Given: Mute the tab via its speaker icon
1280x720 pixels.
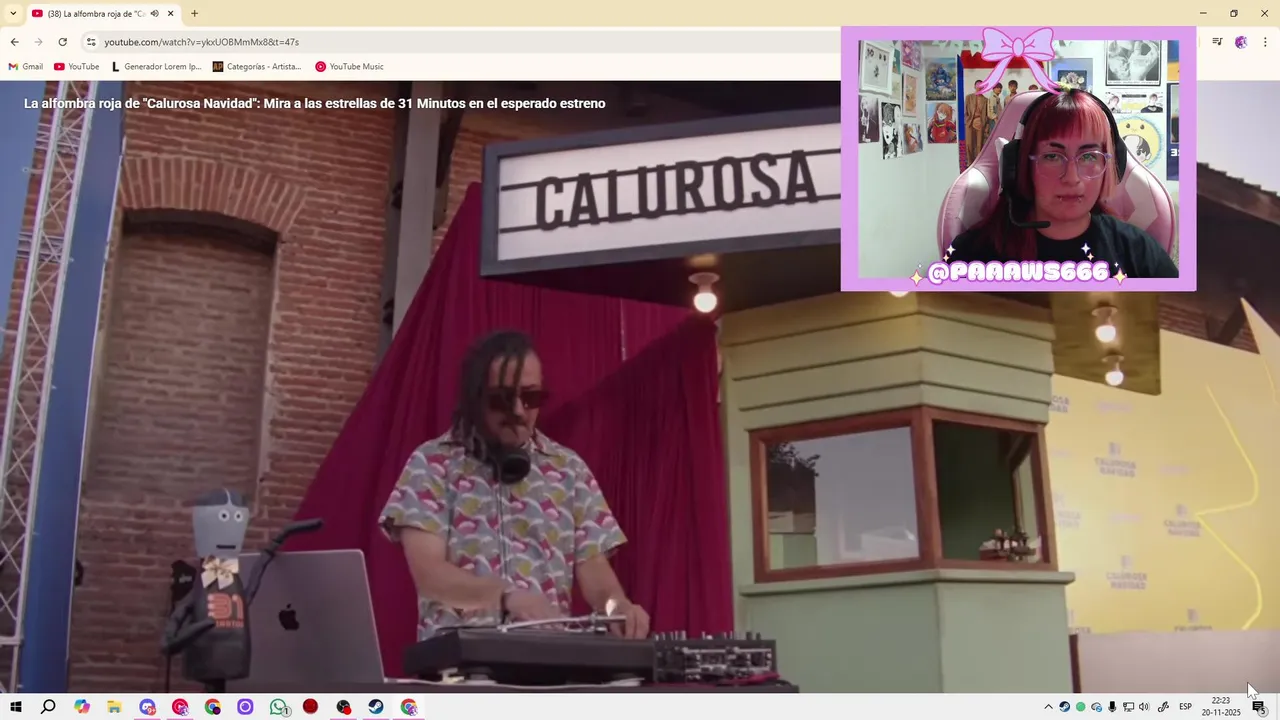Looking at the screenshot, I should (154, 13).
